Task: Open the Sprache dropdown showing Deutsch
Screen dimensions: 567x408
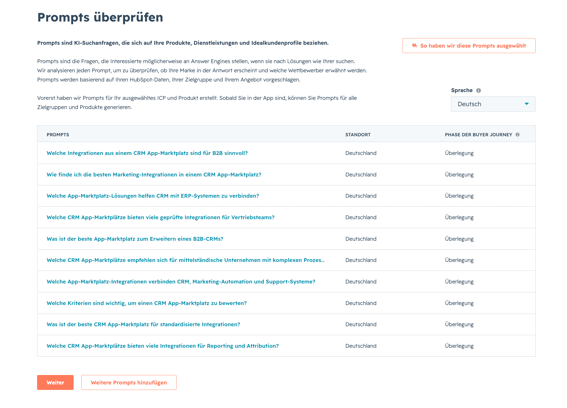Action: coord(493,104)
